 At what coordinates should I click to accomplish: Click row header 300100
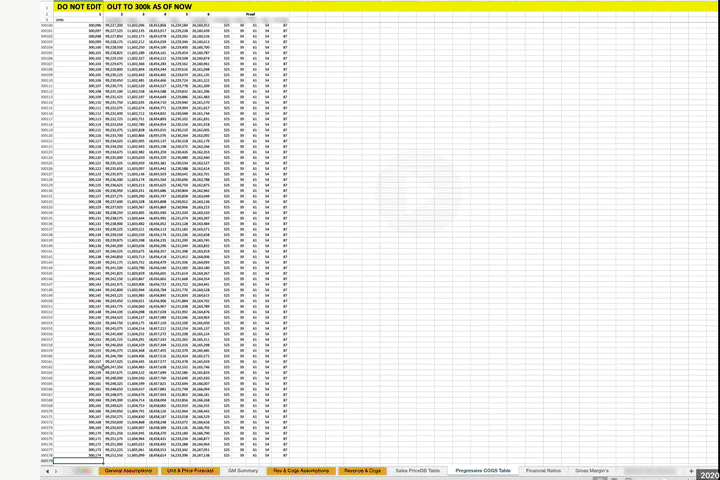(47, 24)
